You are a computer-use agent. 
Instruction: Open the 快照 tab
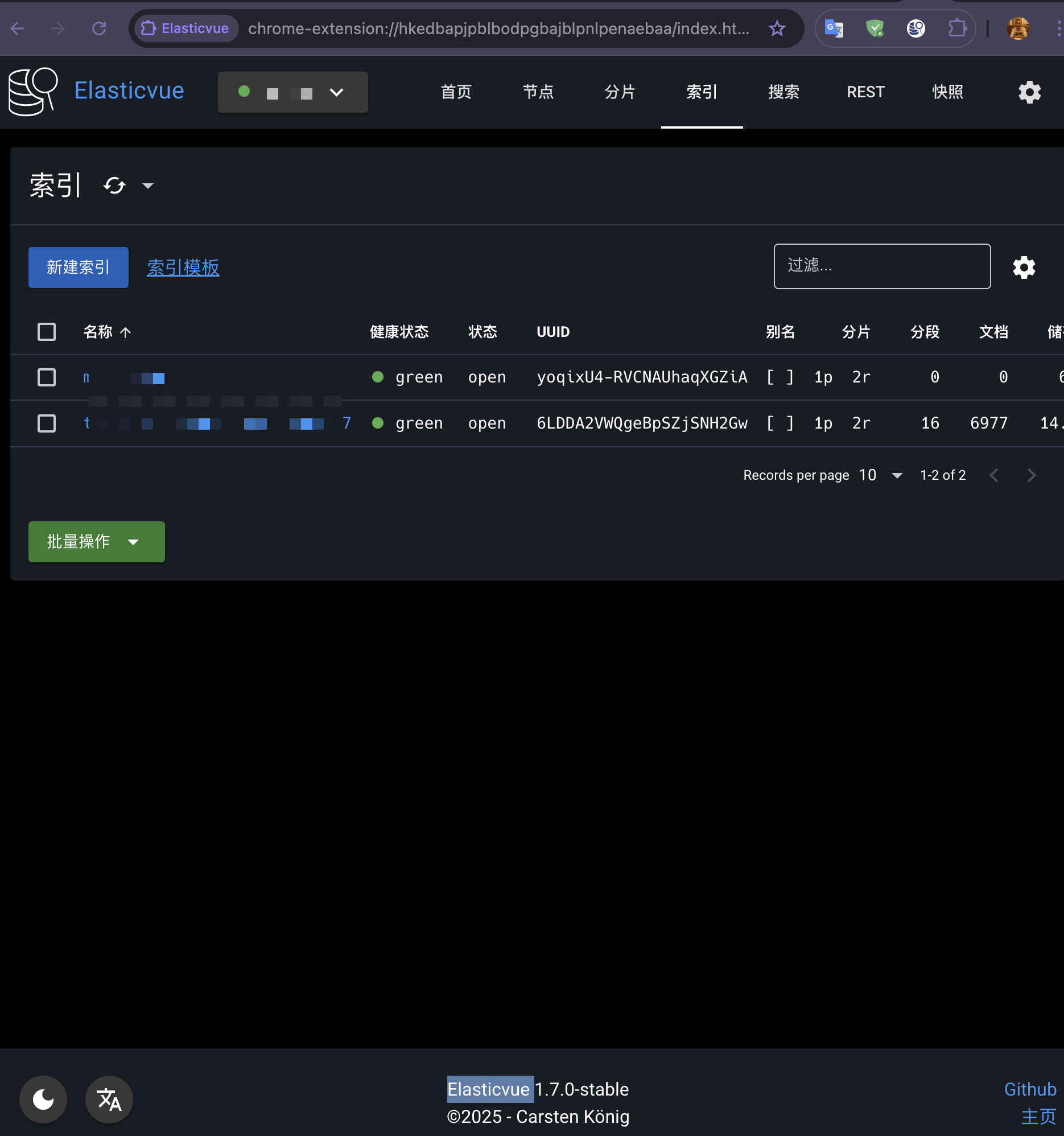[947, 92]
